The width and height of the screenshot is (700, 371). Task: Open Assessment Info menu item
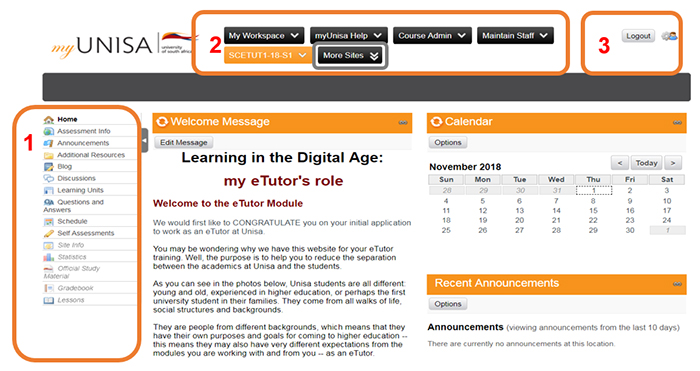click(83, 131)
